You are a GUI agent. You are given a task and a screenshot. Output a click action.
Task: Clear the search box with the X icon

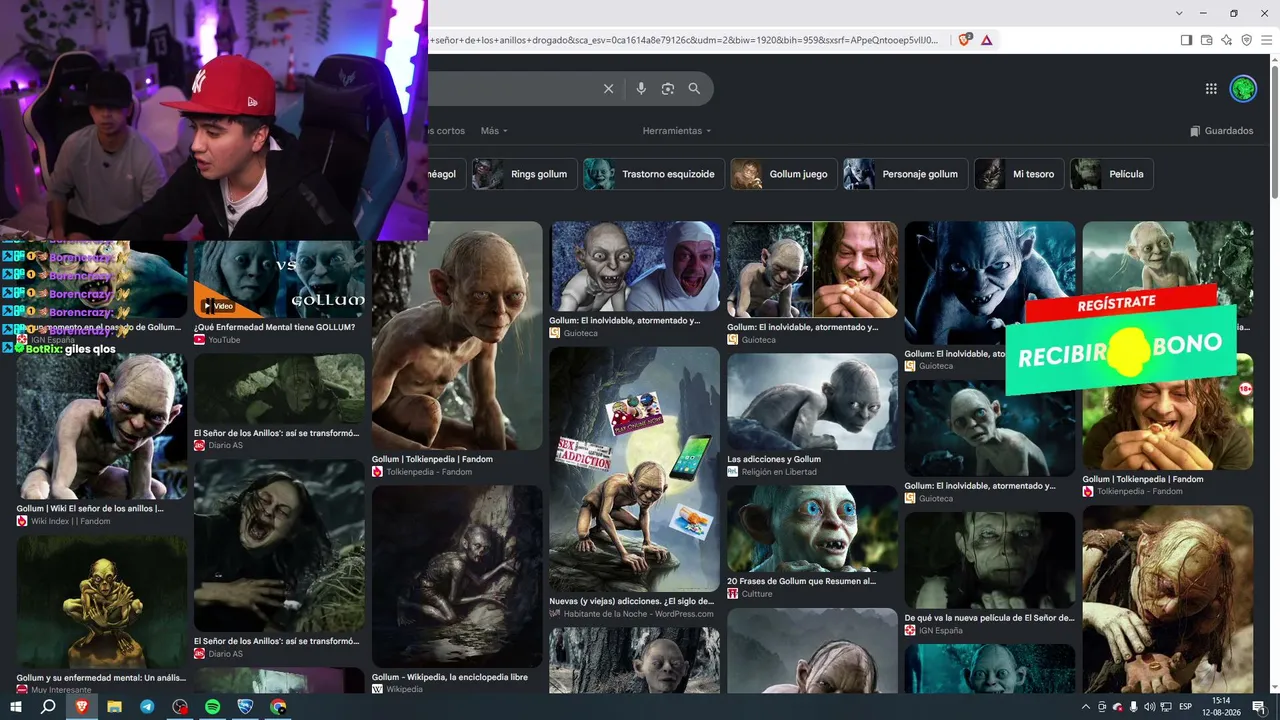pos(608,89)
